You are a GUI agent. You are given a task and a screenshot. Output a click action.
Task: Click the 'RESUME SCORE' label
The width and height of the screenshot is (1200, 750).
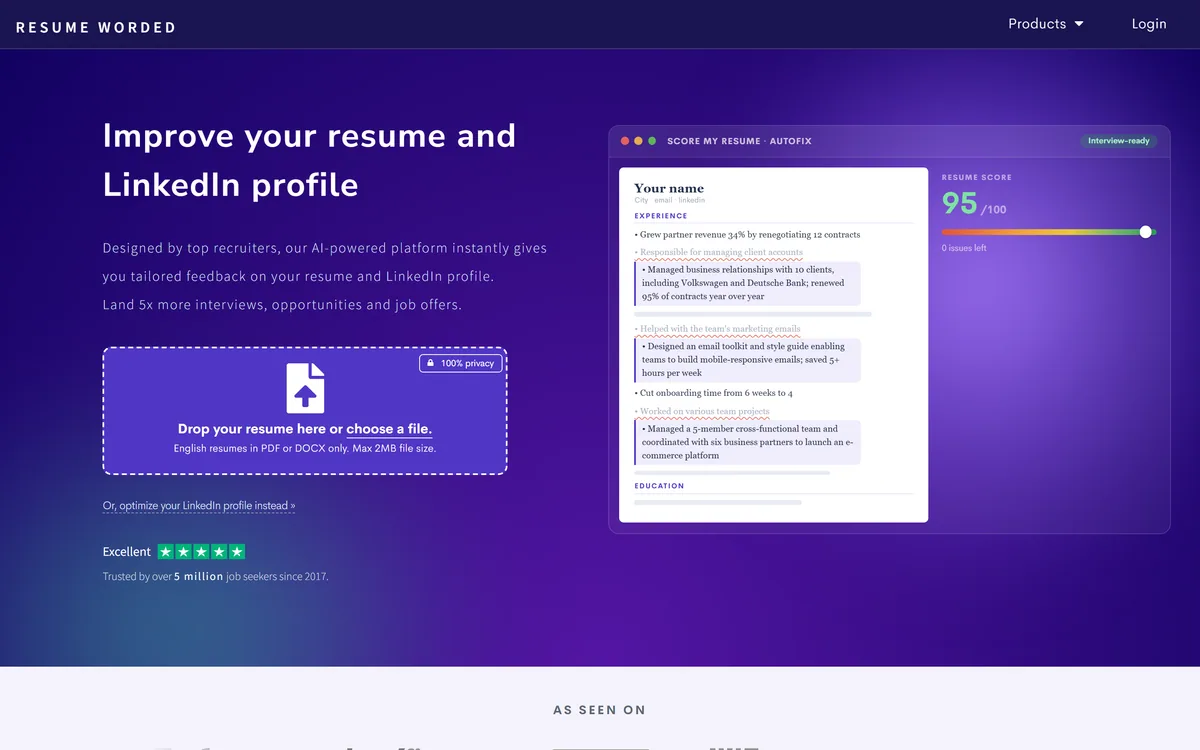(x=977, y=177)
